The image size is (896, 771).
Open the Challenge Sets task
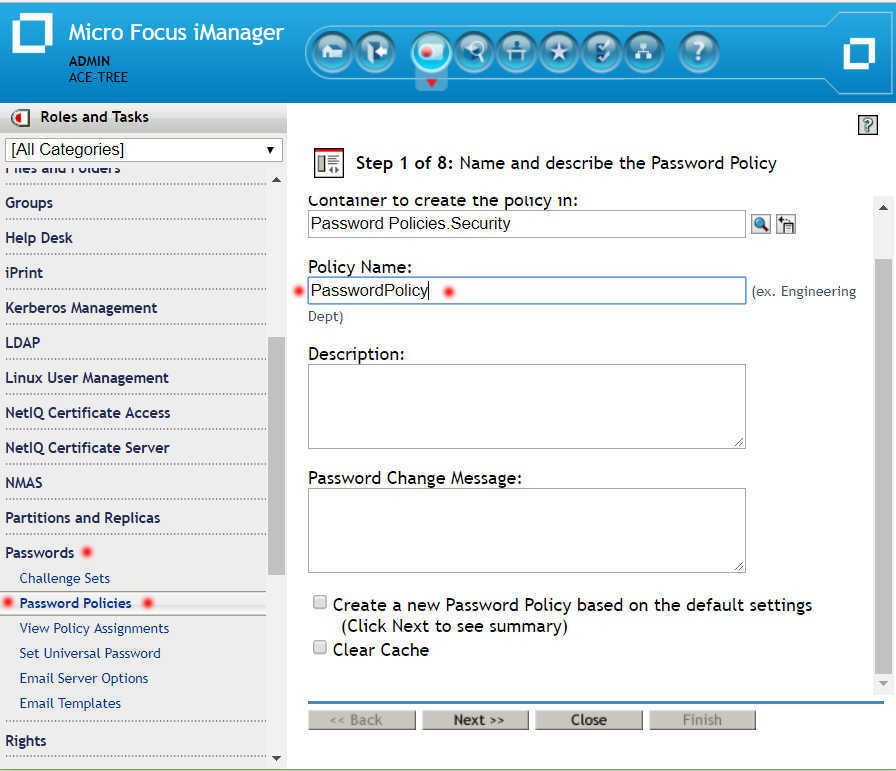[65, 578]
